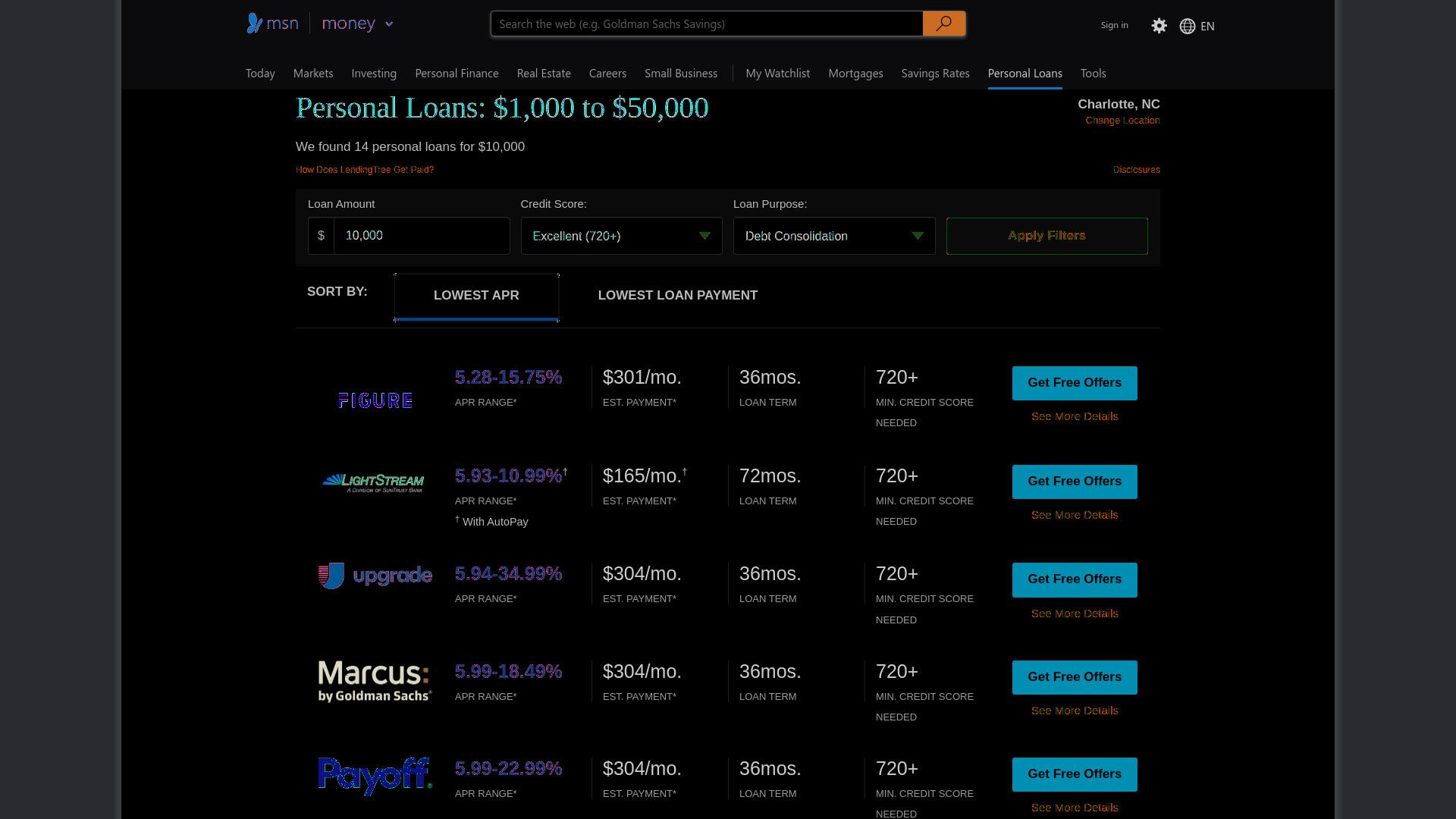1456x819 pixels.
Task: Open the Credit Score dropdown
Action: point(622,236)
